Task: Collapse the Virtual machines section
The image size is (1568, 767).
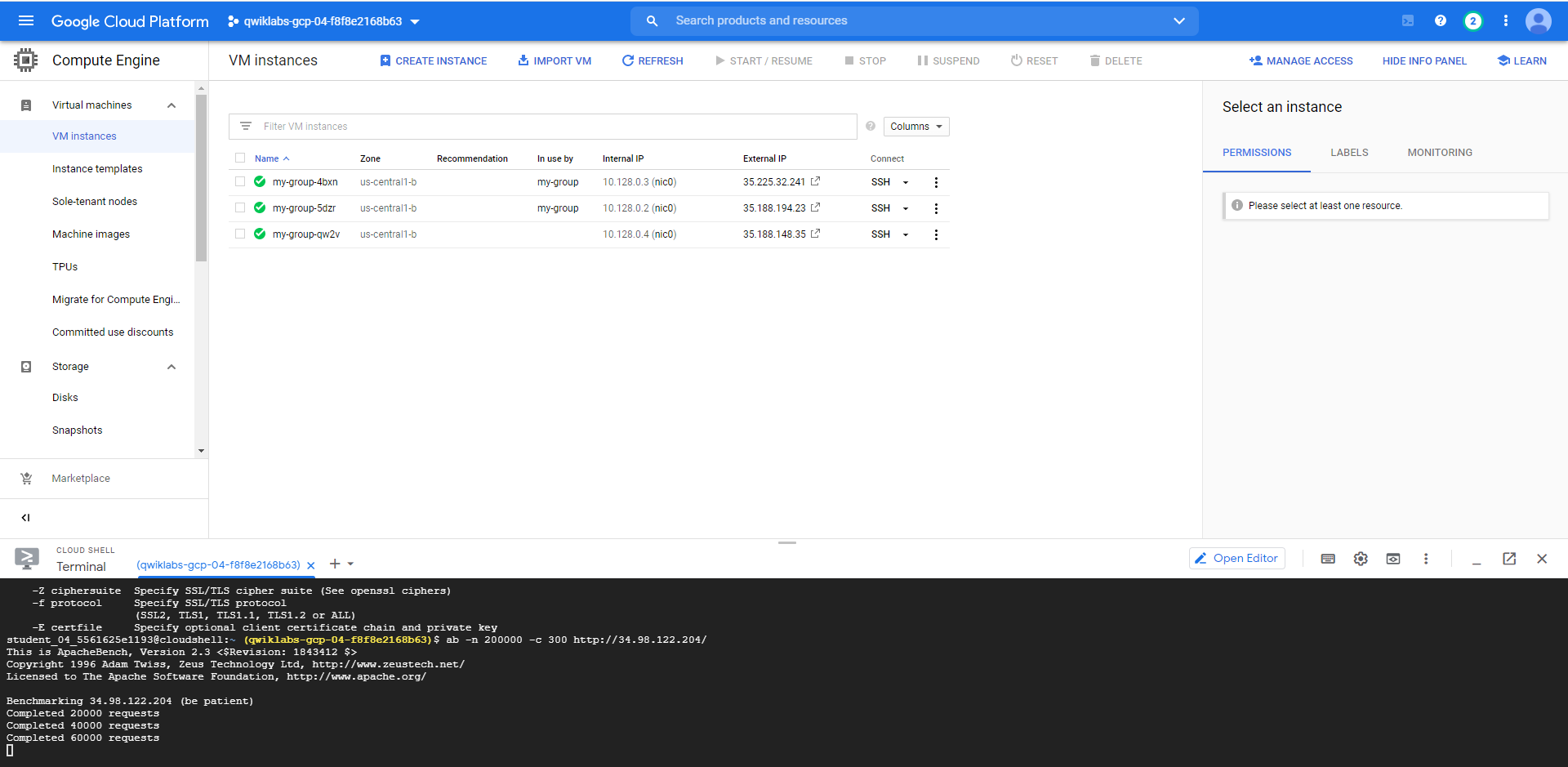Action: click(171, 105)
